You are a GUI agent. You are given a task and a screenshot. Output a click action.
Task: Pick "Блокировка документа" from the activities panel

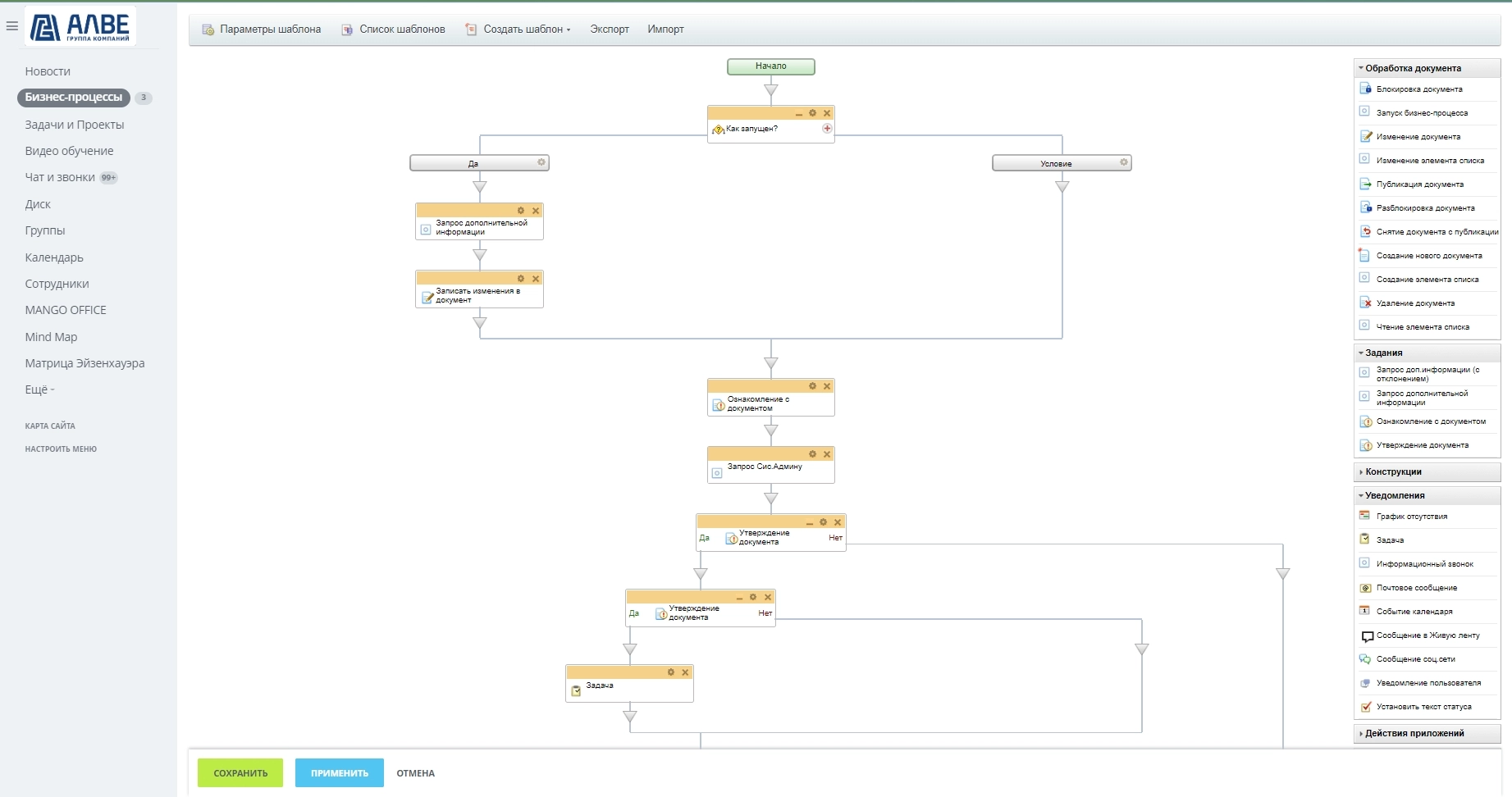coord(1418,89)
